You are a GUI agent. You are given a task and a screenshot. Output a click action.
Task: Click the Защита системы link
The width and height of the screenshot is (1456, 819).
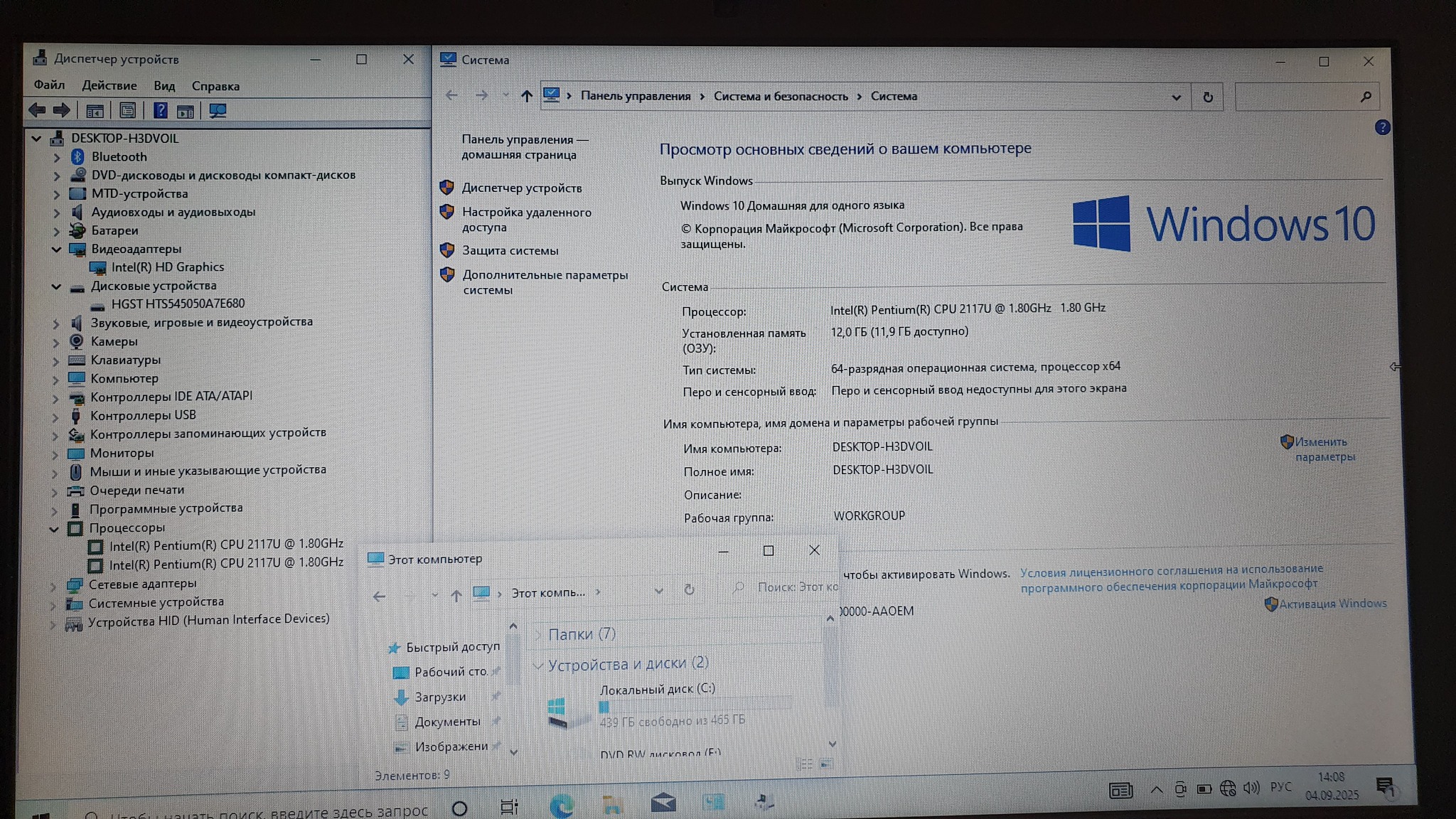510,250
